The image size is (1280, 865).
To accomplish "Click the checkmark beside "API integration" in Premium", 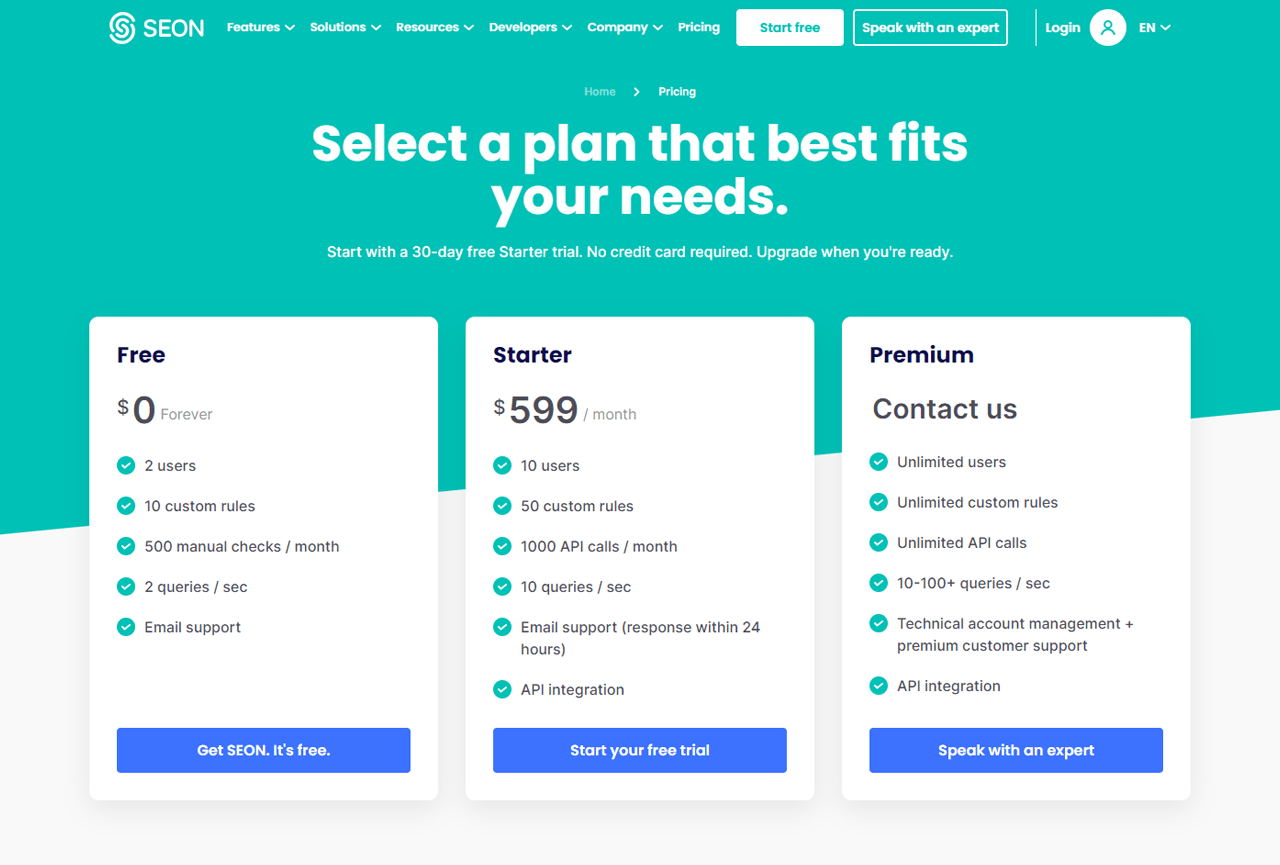I will click(878, 686).
